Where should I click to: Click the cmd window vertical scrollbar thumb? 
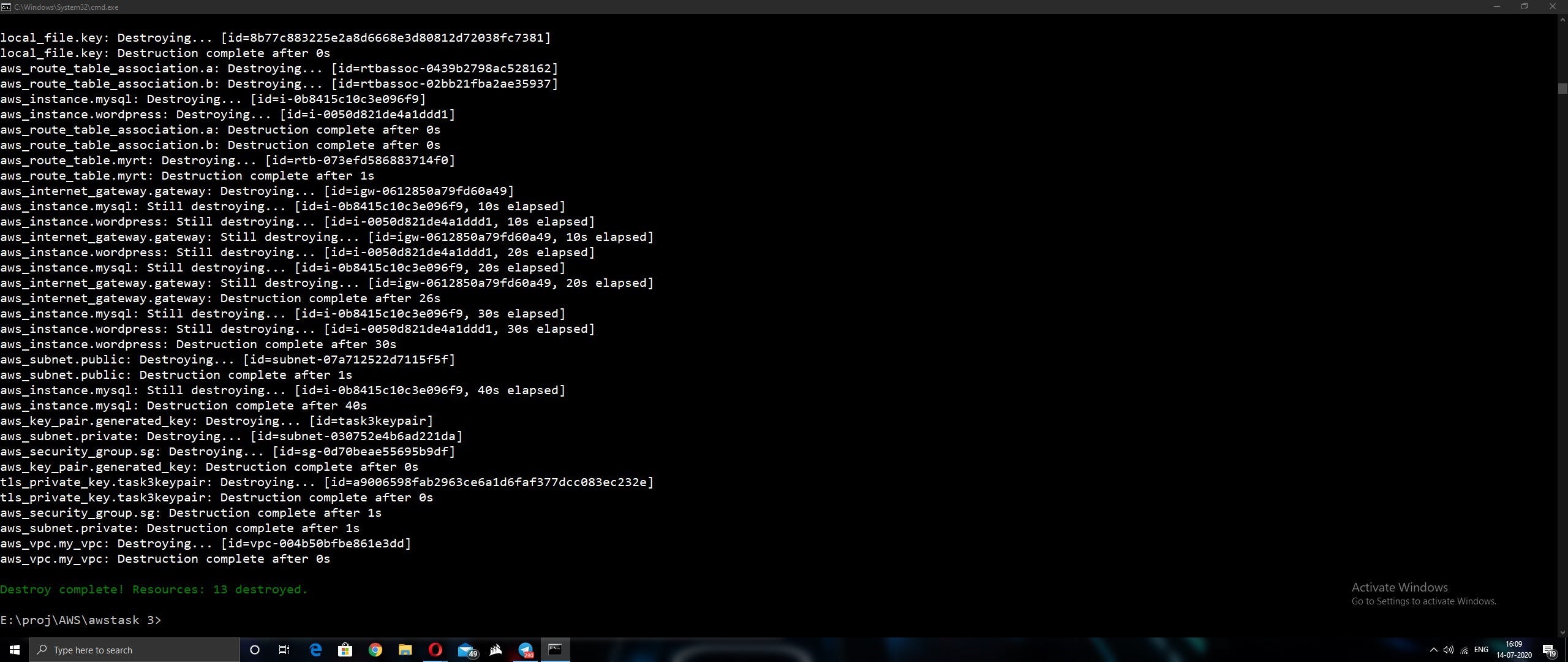point(1562,88)
